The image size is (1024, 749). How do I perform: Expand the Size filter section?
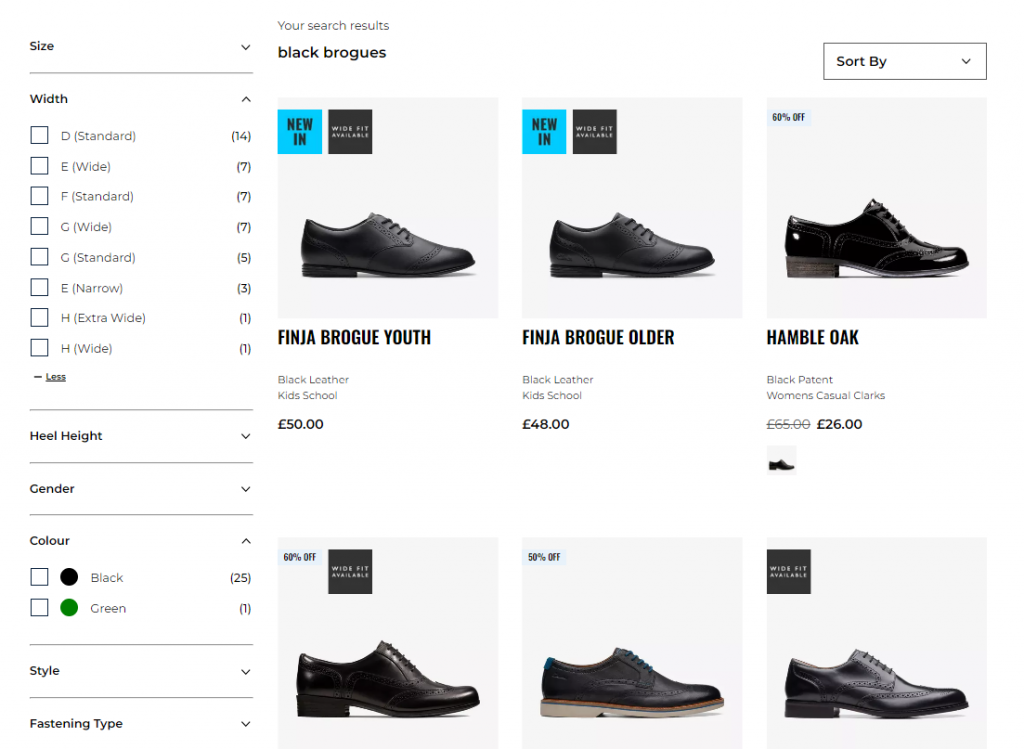click(x=246, y=47)
